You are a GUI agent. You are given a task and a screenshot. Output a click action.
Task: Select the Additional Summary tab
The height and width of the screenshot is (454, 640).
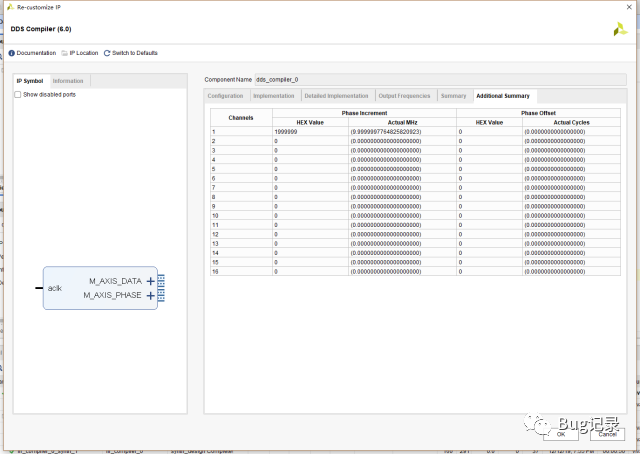(x=503, y=96)
